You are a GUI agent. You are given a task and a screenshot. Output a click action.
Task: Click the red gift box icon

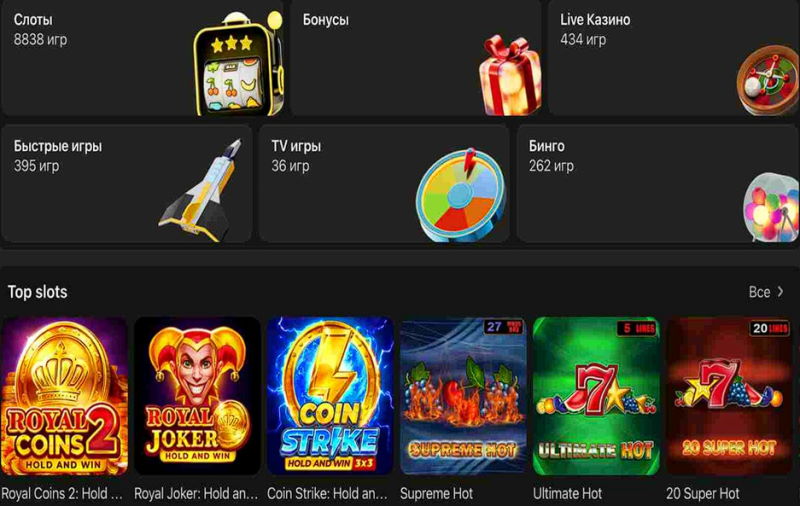click(510, 75)
